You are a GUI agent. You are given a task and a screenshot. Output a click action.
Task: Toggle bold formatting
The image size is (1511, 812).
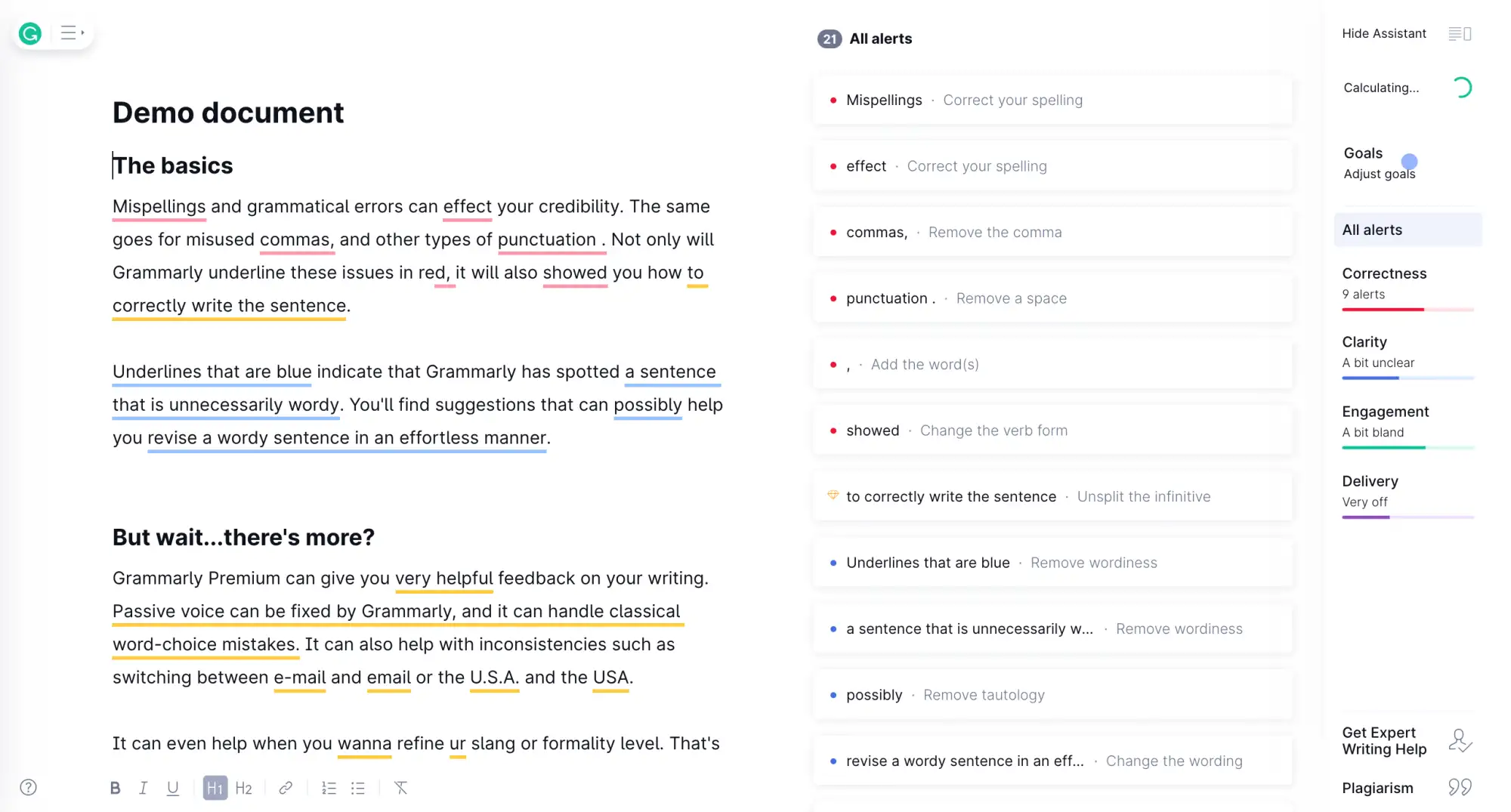pos(115,788)
